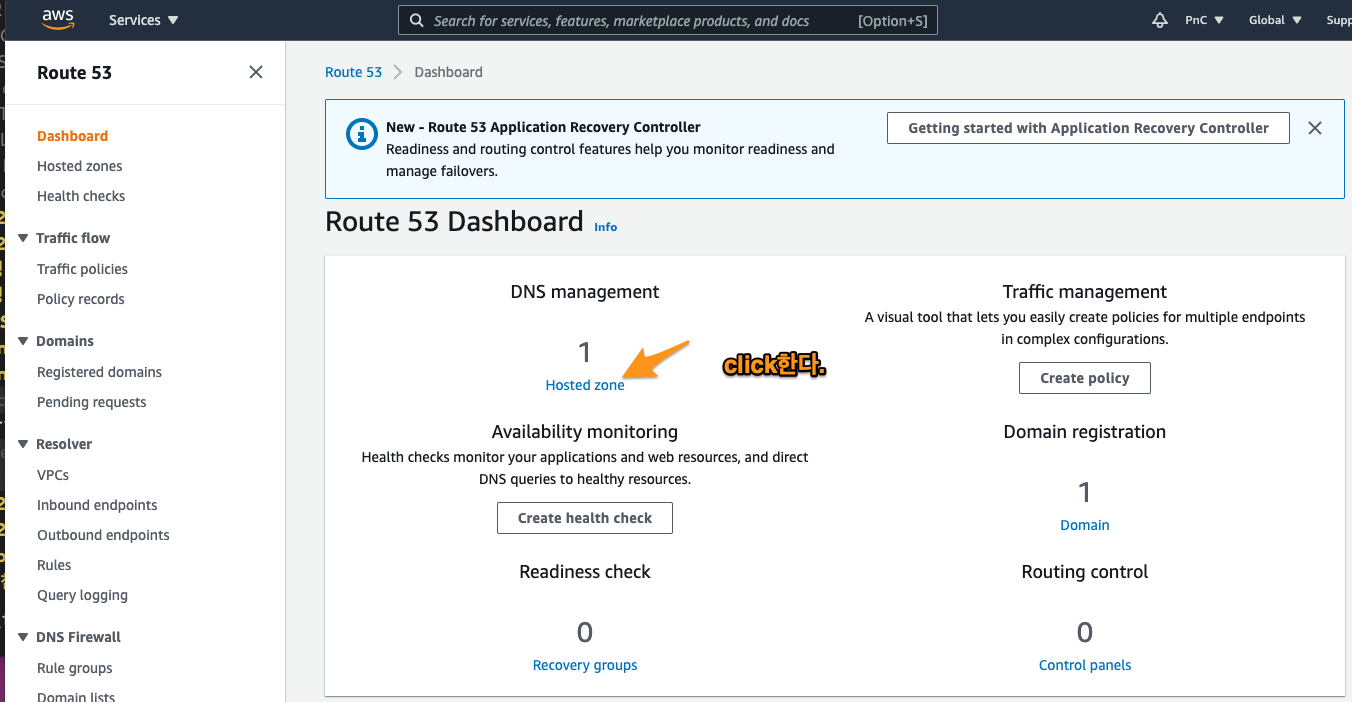Open the notifications bell icon

pyautogui.click(x=1160, y=20)
